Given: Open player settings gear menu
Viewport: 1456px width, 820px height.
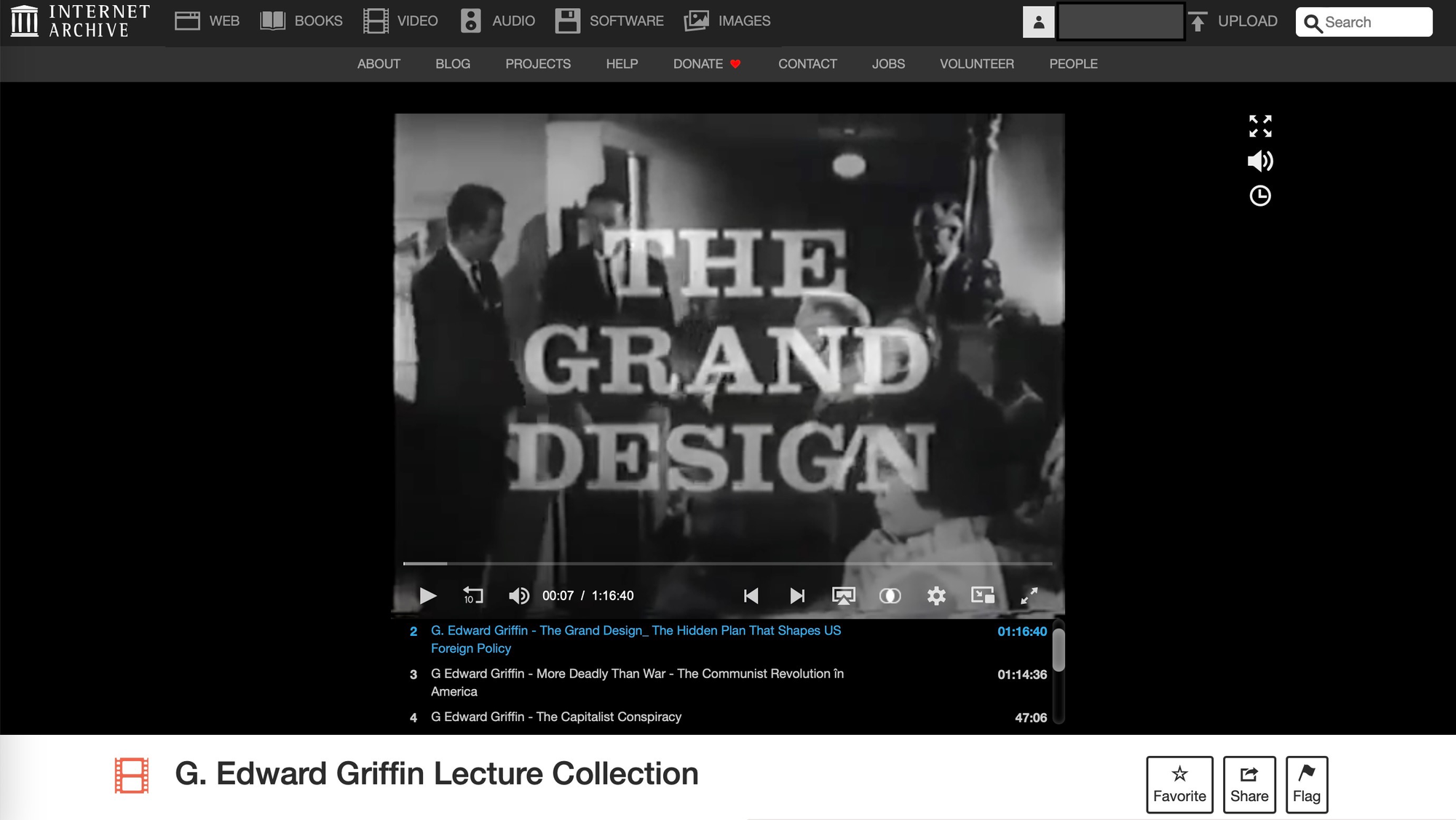Looking at the screenshot, I should click(x=936, y=596).
